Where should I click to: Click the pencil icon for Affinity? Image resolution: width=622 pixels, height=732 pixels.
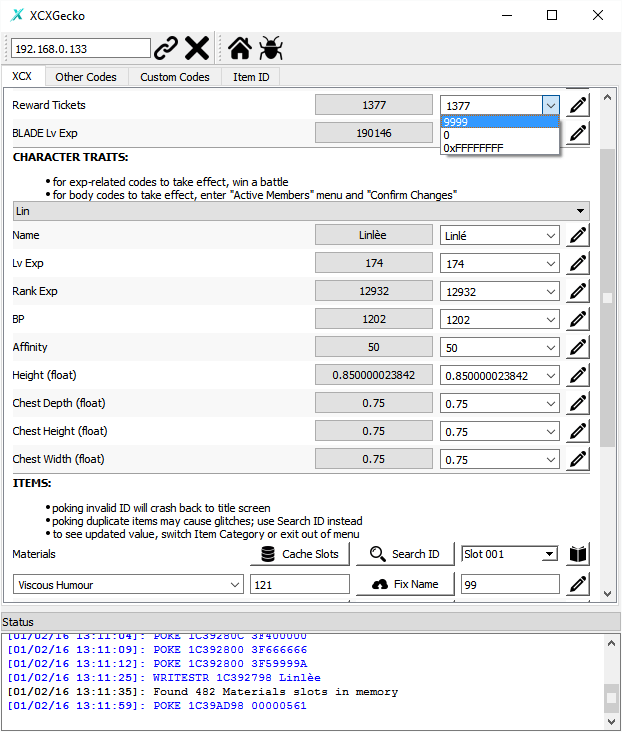pos(578,347)
